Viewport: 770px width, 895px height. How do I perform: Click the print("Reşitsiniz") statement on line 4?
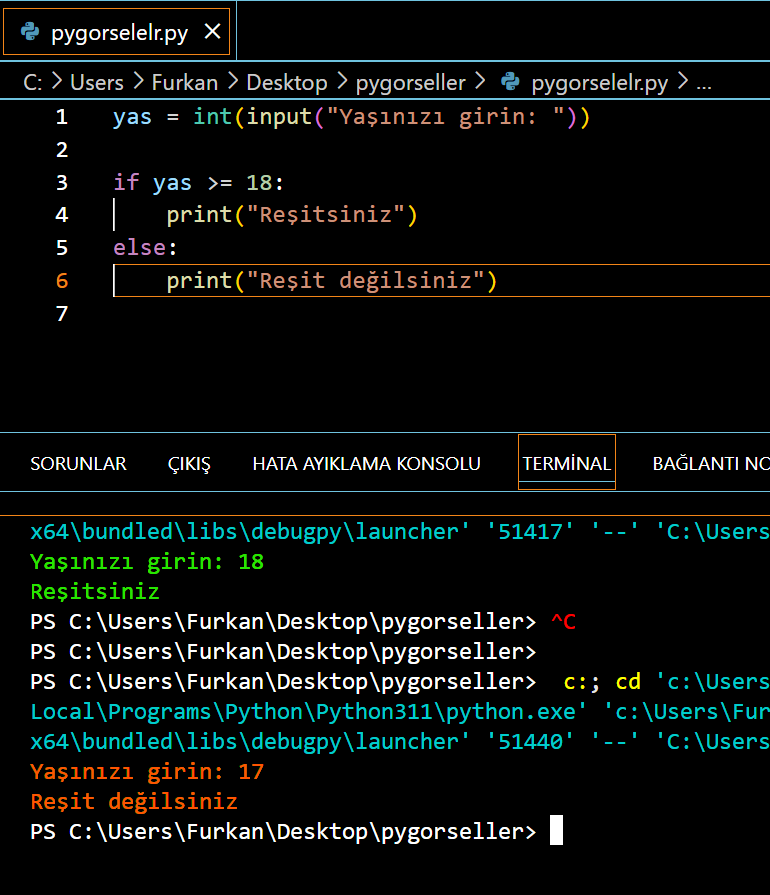291,215
